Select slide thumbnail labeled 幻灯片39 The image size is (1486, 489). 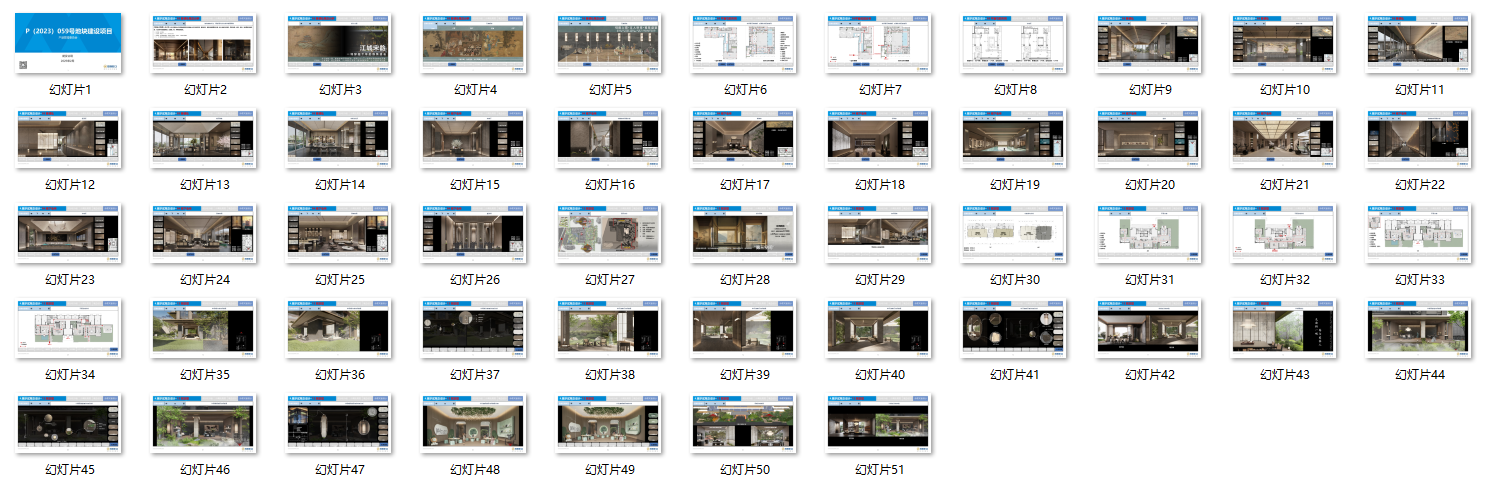point(744,329)
